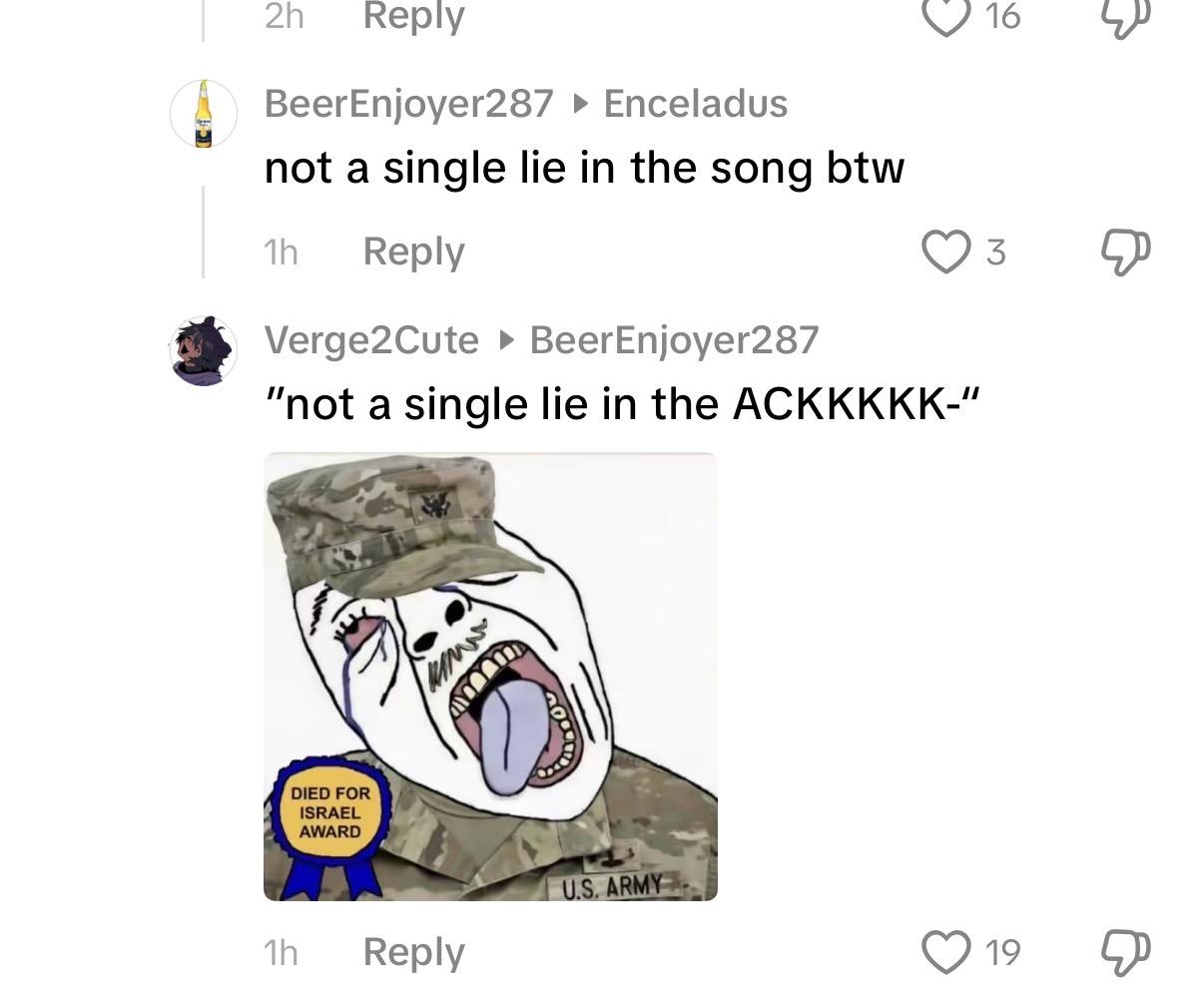Dislike Verge2Cute's comment with thumbs-down icon

(1126, 953)
